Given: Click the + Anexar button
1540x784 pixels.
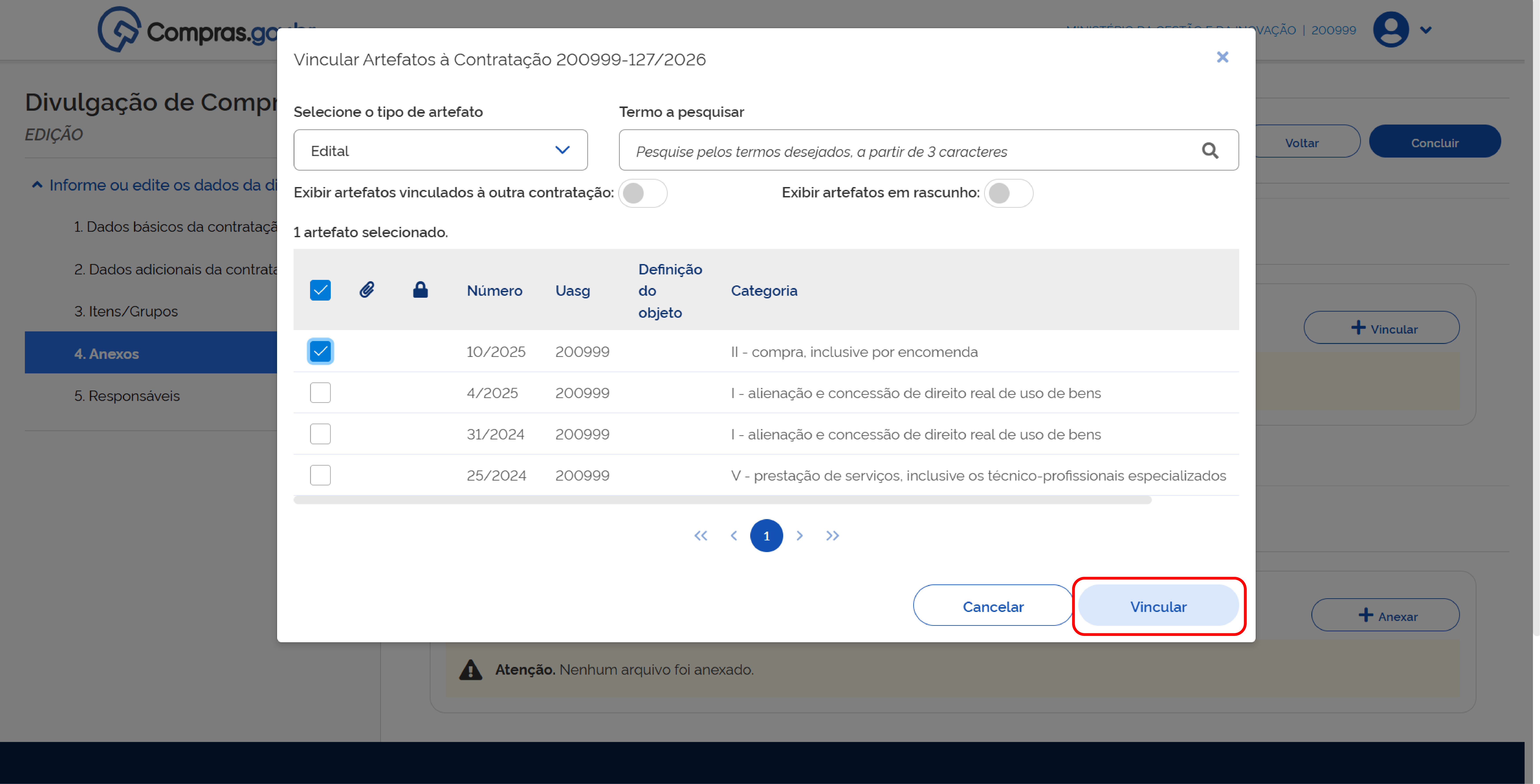Looking at the screenshot, I should coord(1385,615).
